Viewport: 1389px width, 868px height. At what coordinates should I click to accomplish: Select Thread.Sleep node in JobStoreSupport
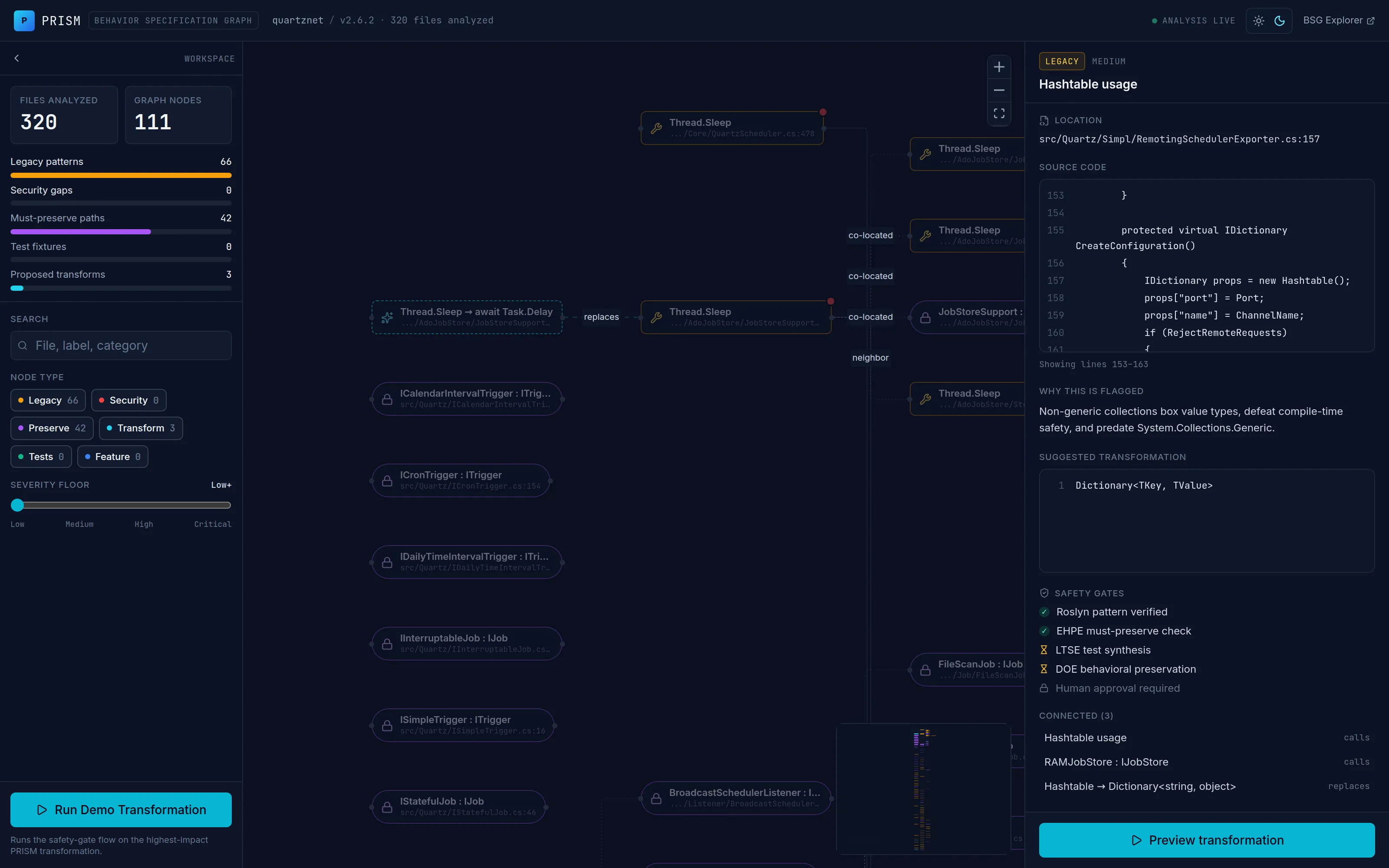coord(736,317)
